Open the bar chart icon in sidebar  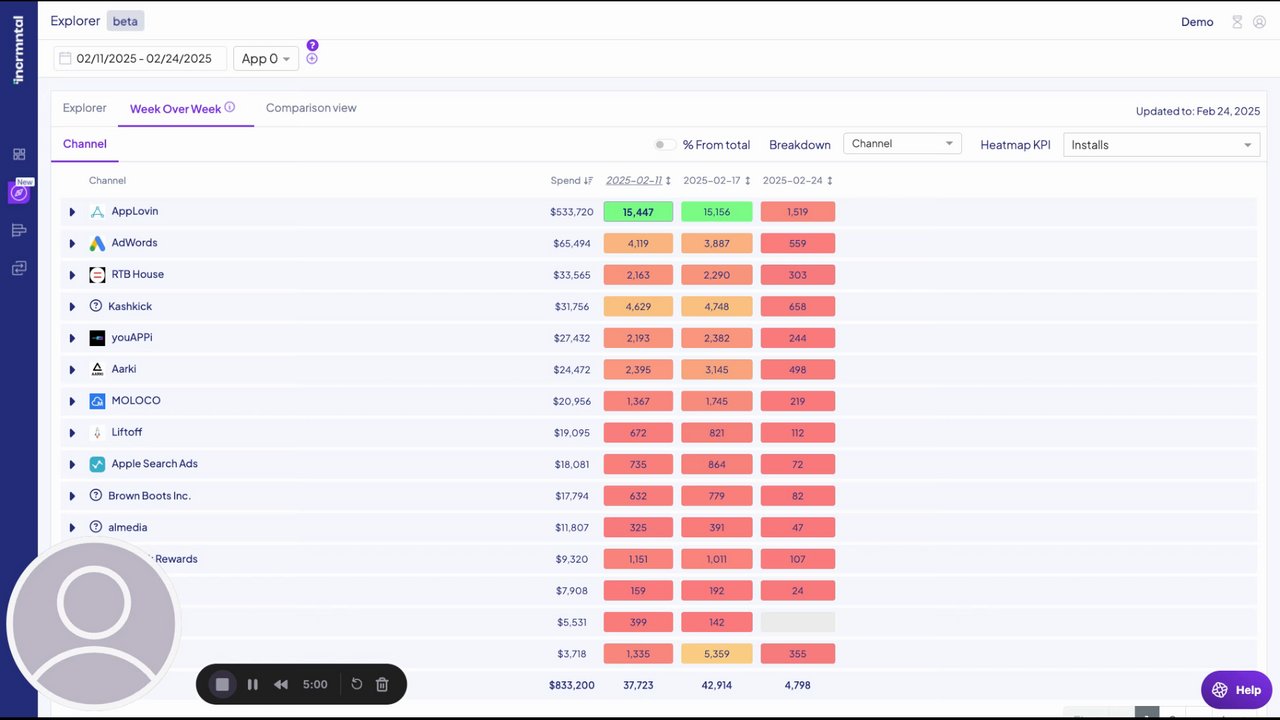[x=19, y=231]
